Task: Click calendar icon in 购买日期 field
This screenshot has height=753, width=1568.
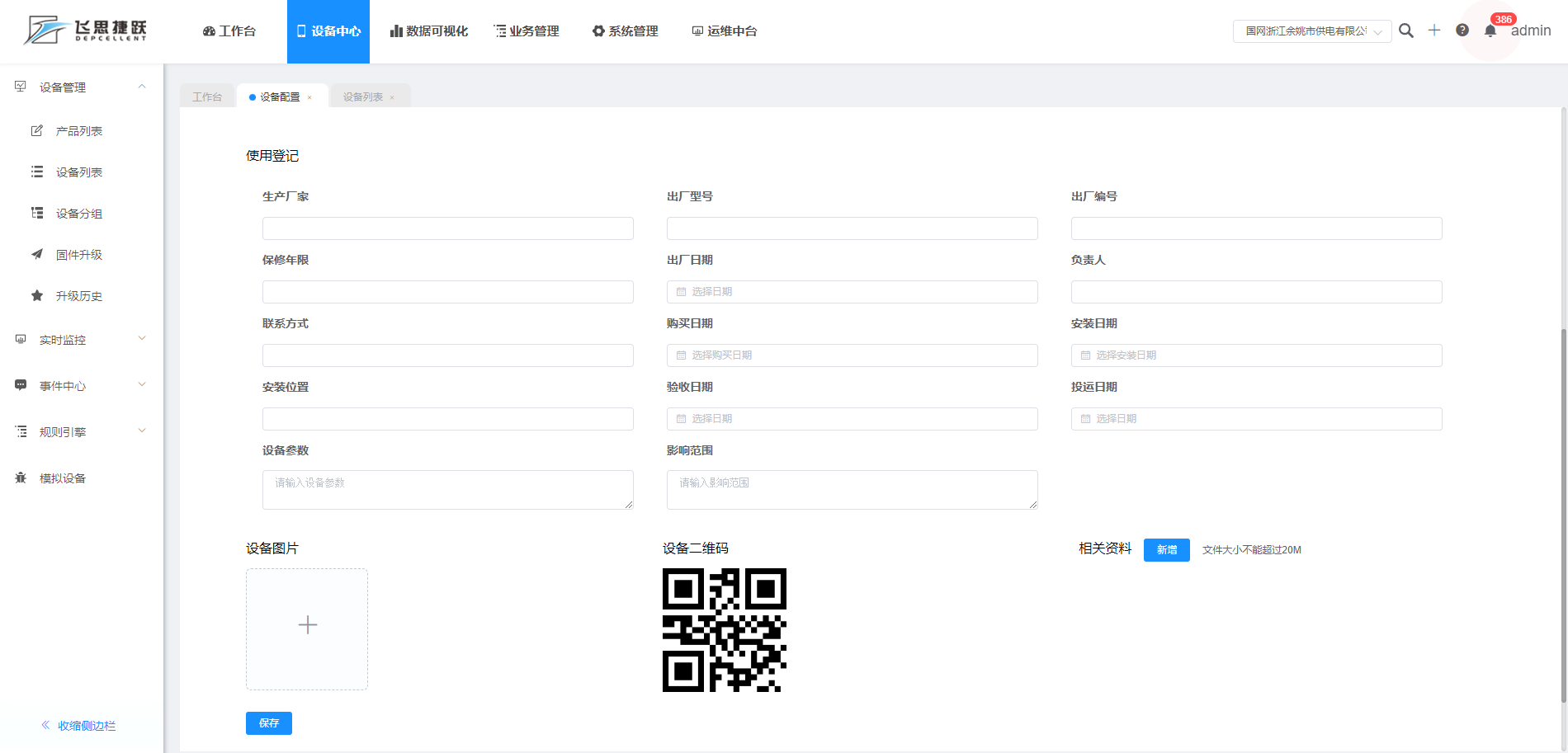Action: click(681, 355)
